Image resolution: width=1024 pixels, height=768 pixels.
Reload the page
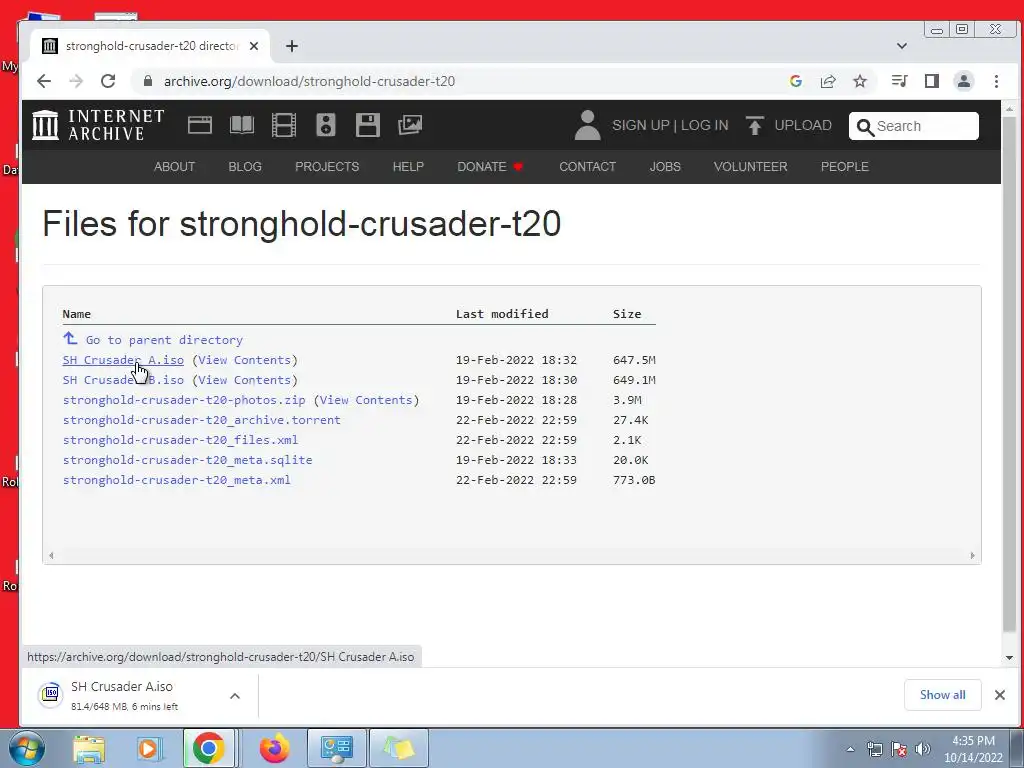pyautogui.click(x=108, y=81)
